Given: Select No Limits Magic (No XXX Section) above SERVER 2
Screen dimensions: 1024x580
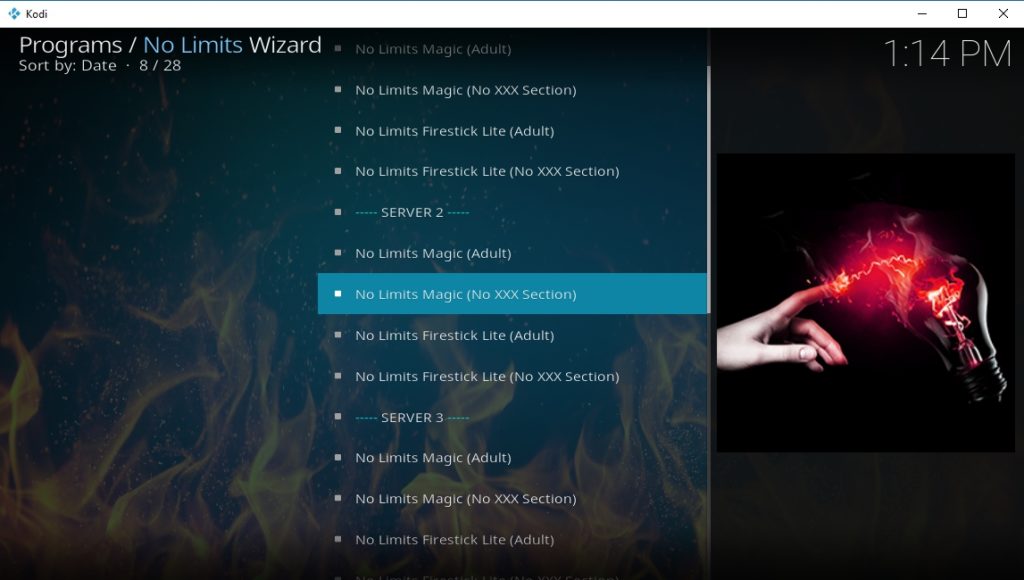Looking at the screenshot, I should 512,89.
